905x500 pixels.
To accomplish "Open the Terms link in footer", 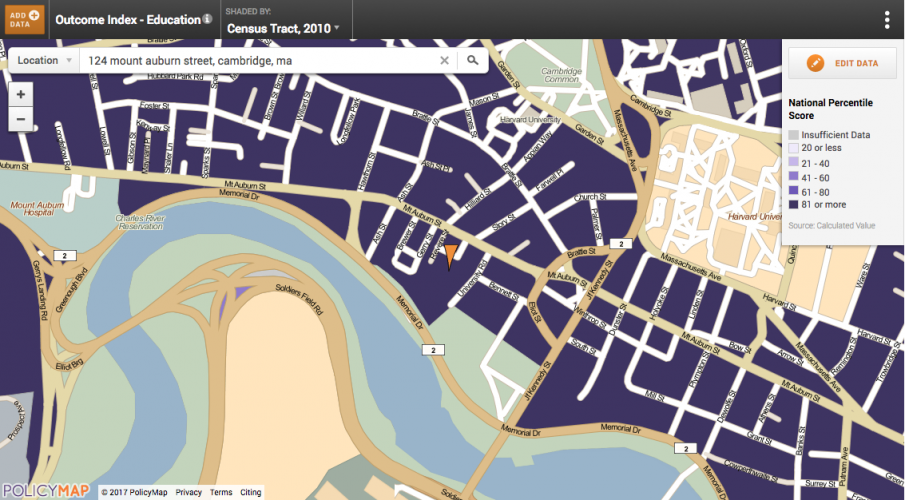I will coord(221,492).
